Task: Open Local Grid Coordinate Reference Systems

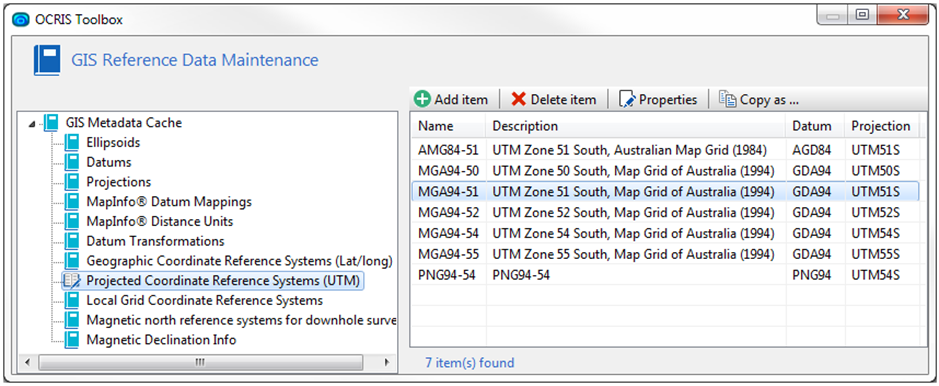Action: (x=205, y=300)
